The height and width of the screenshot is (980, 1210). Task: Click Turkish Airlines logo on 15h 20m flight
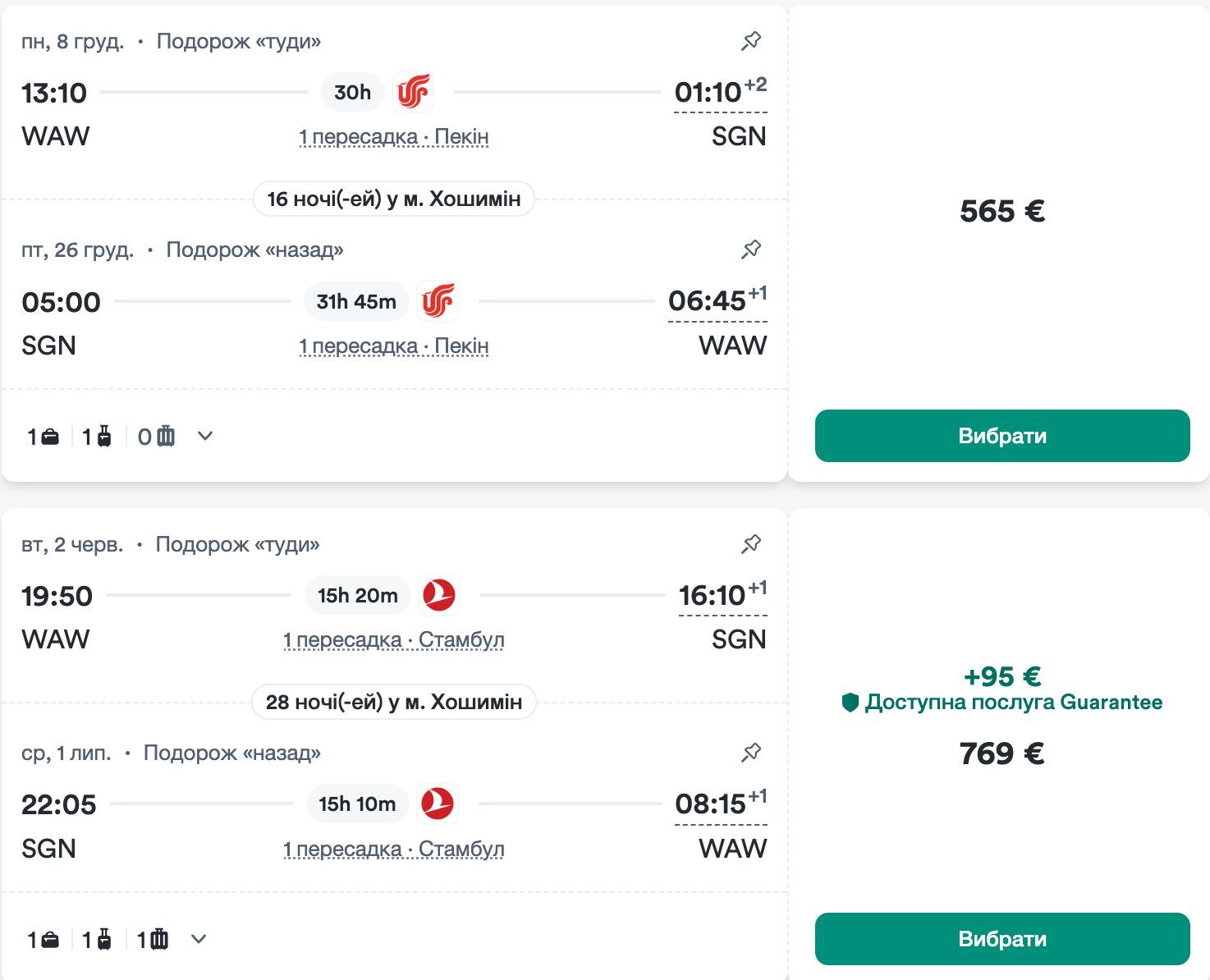tap(439, 595)
